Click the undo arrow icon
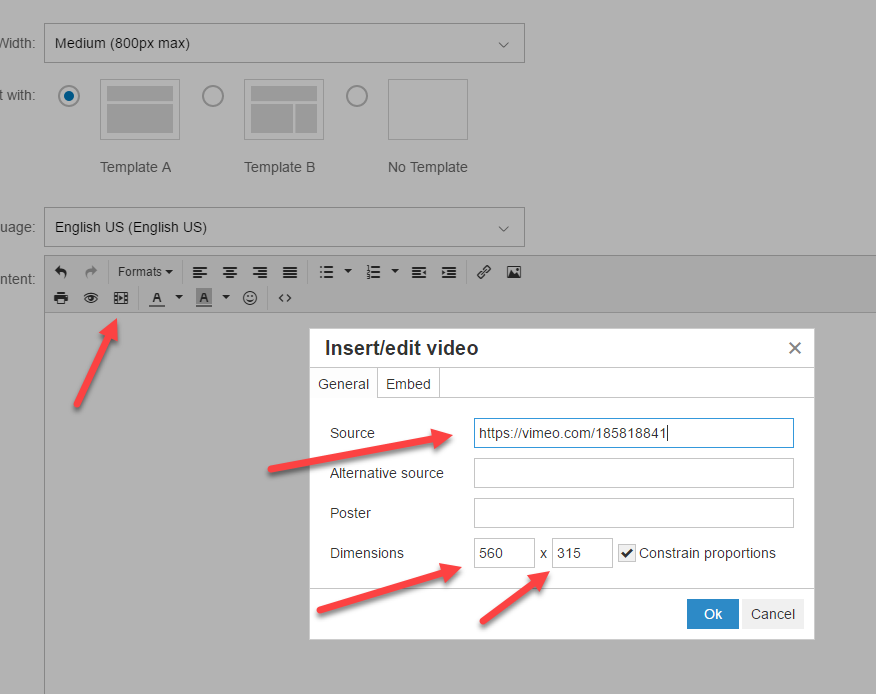This screenshot has height=694, width=876. click(x=61, y=272)
